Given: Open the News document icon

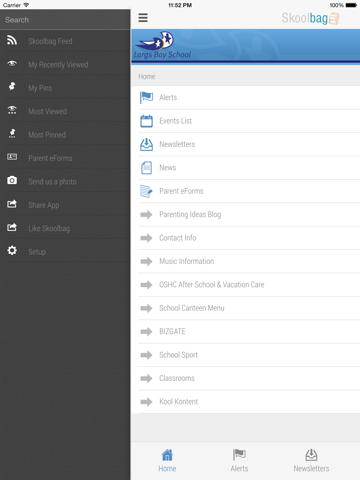Looking at the screenshot, I should (146, 168).
